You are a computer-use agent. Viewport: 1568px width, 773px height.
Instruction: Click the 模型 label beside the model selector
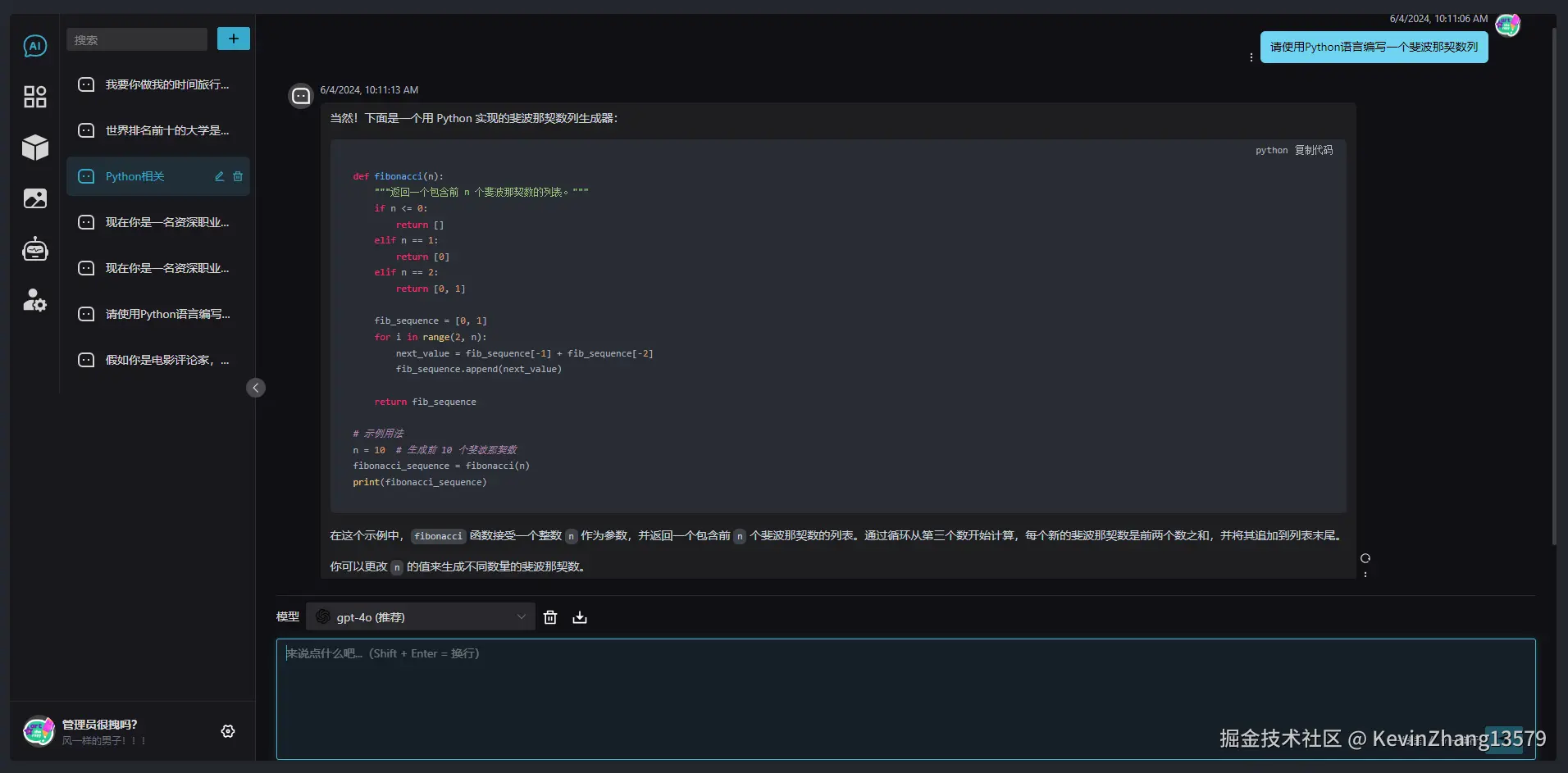(x=288, y=616)
